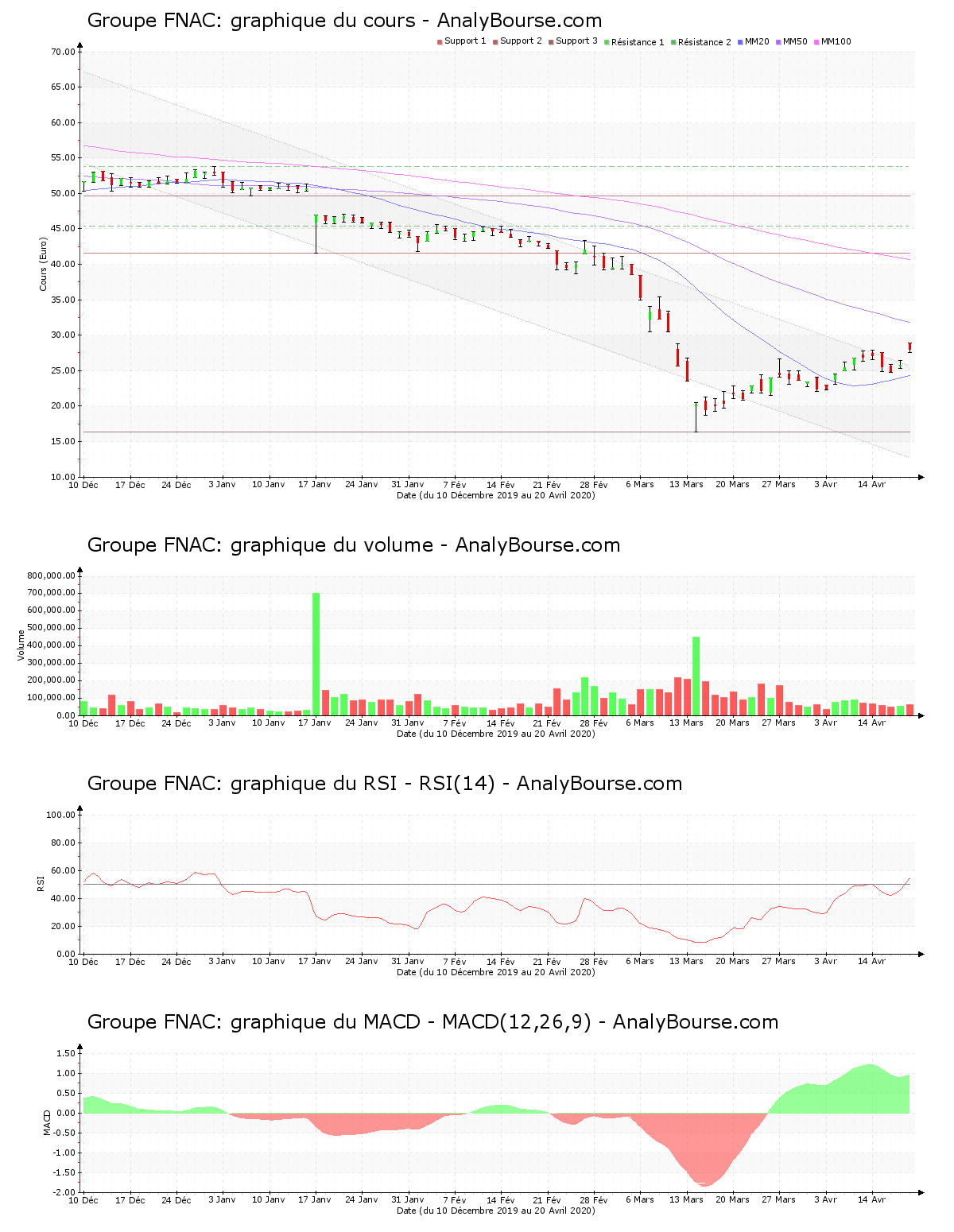954x1232 pixels.
Task: Click the 'RSI' vertical axis label
Action: pos(41,884)
